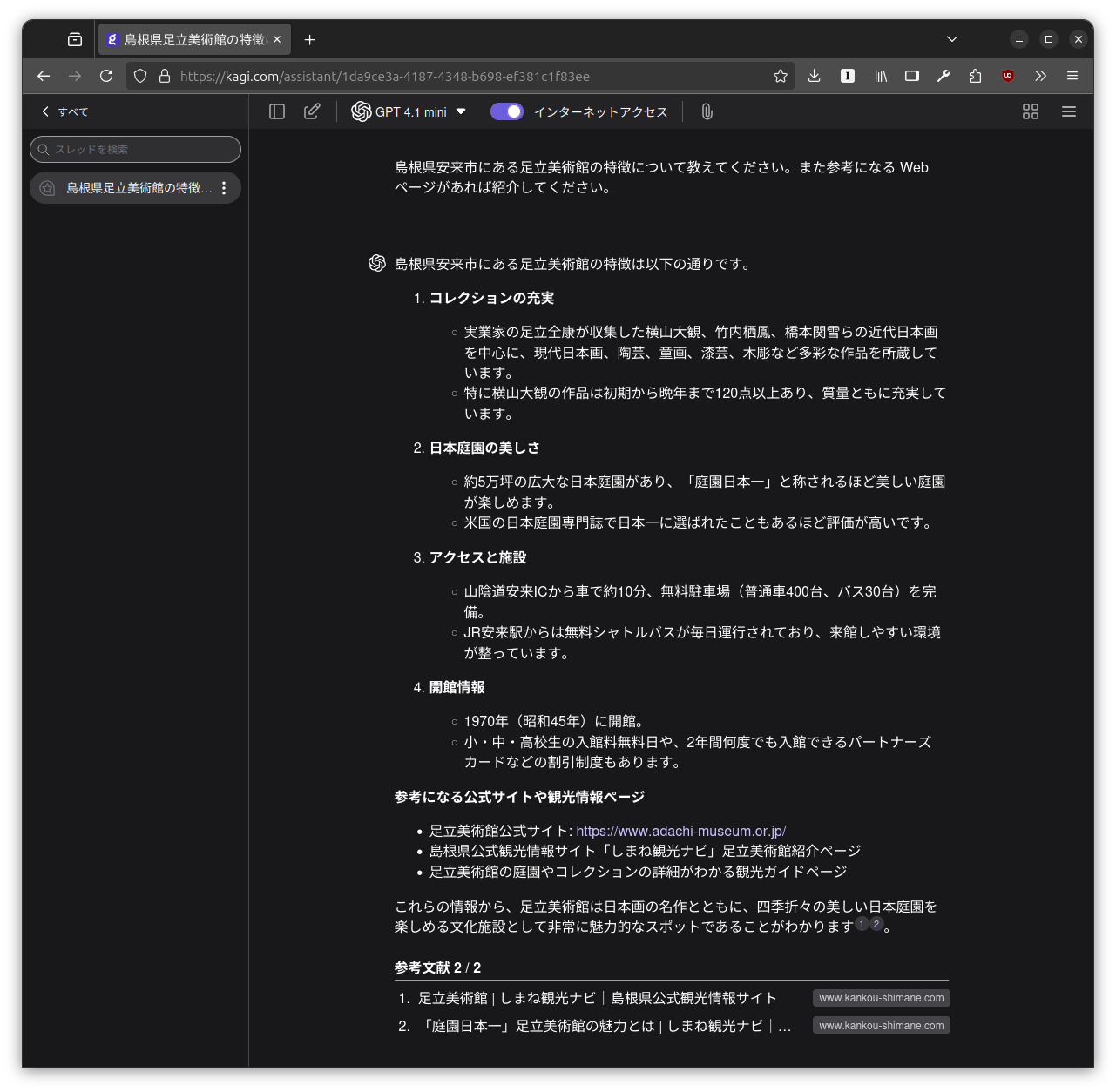Open the grid view icon
Viewport: 1116px width, 1092px height.
[1031, 111]
